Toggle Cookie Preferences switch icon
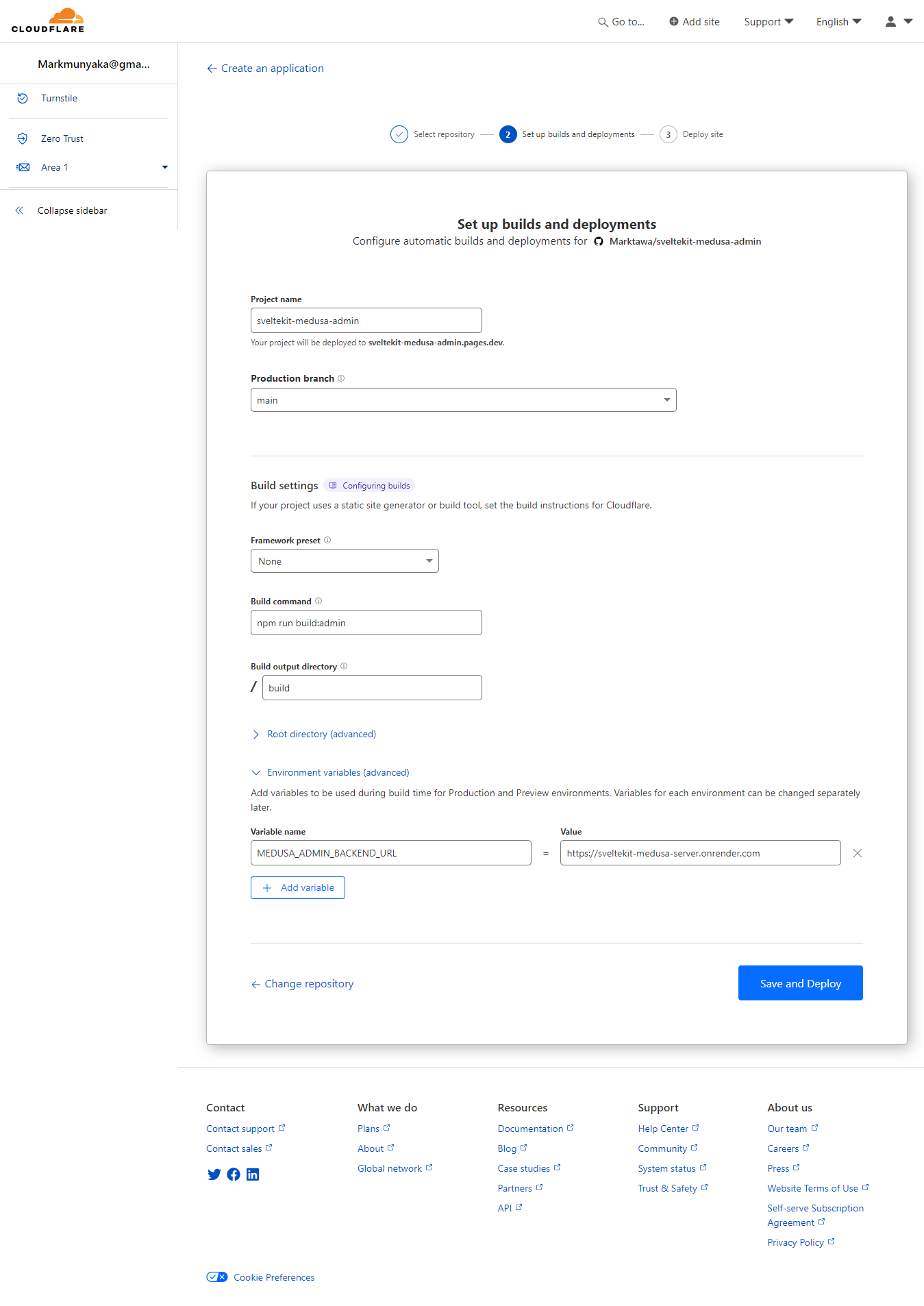The image size is (924, 1306). (217, 1277)
